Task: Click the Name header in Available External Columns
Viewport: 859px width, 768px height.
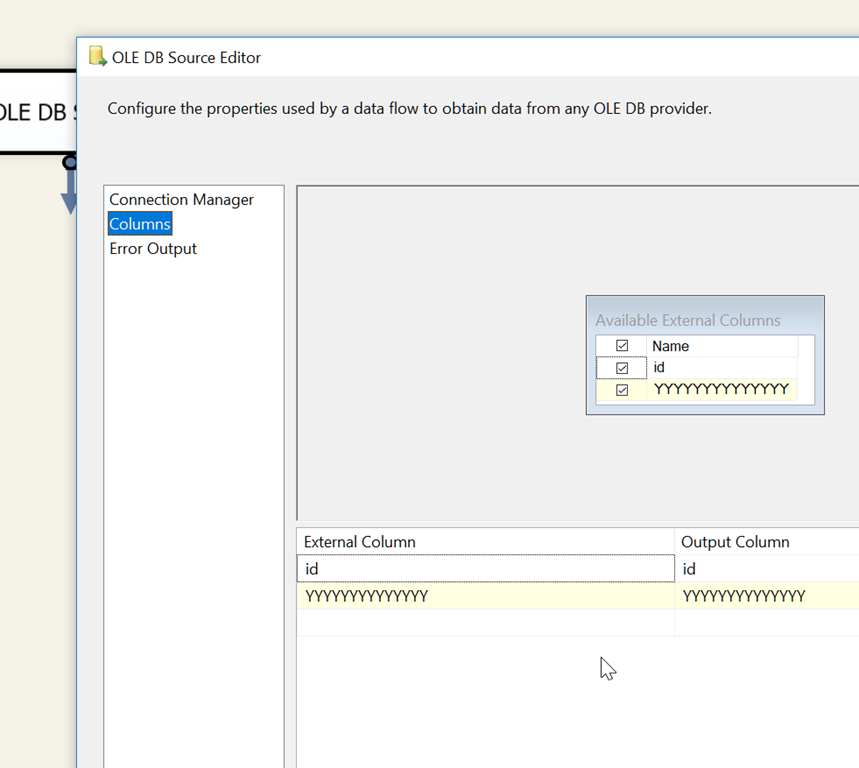Action: pos(722,346)
